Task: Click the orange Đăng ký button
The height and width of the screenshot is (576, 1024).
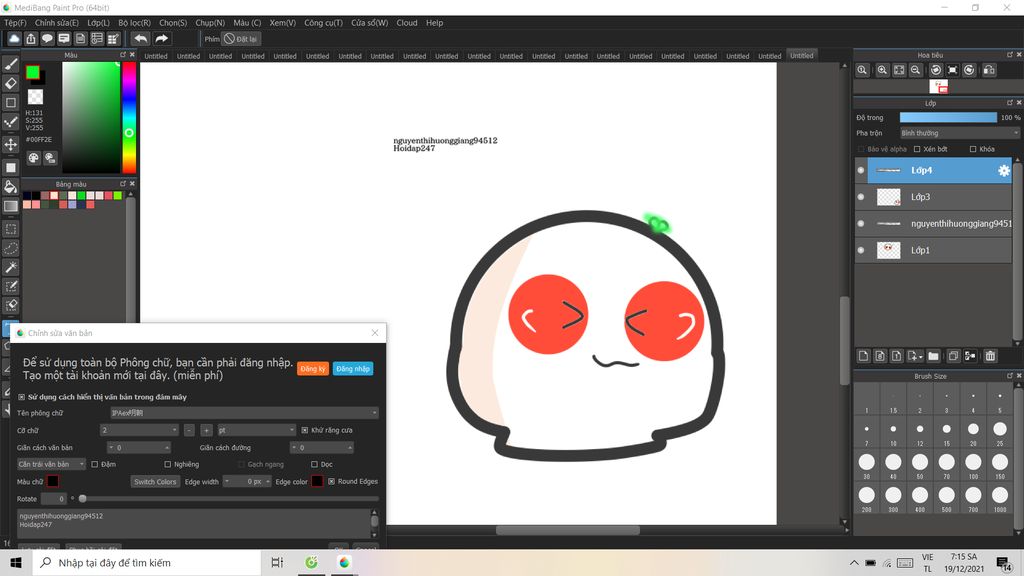Action: [313, 369]
